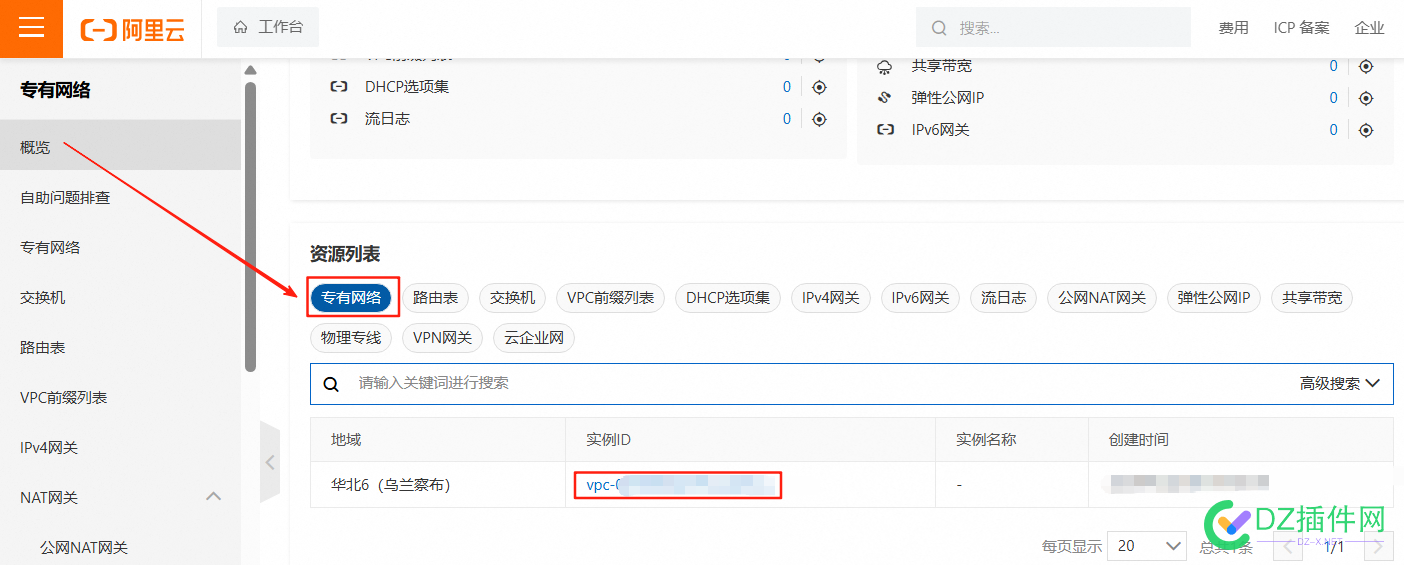Image resolution: width=1404 pixels, height=565 pixels.
Task: Collapse the NAT网关 sidebar group
Action: click(213, 496)
